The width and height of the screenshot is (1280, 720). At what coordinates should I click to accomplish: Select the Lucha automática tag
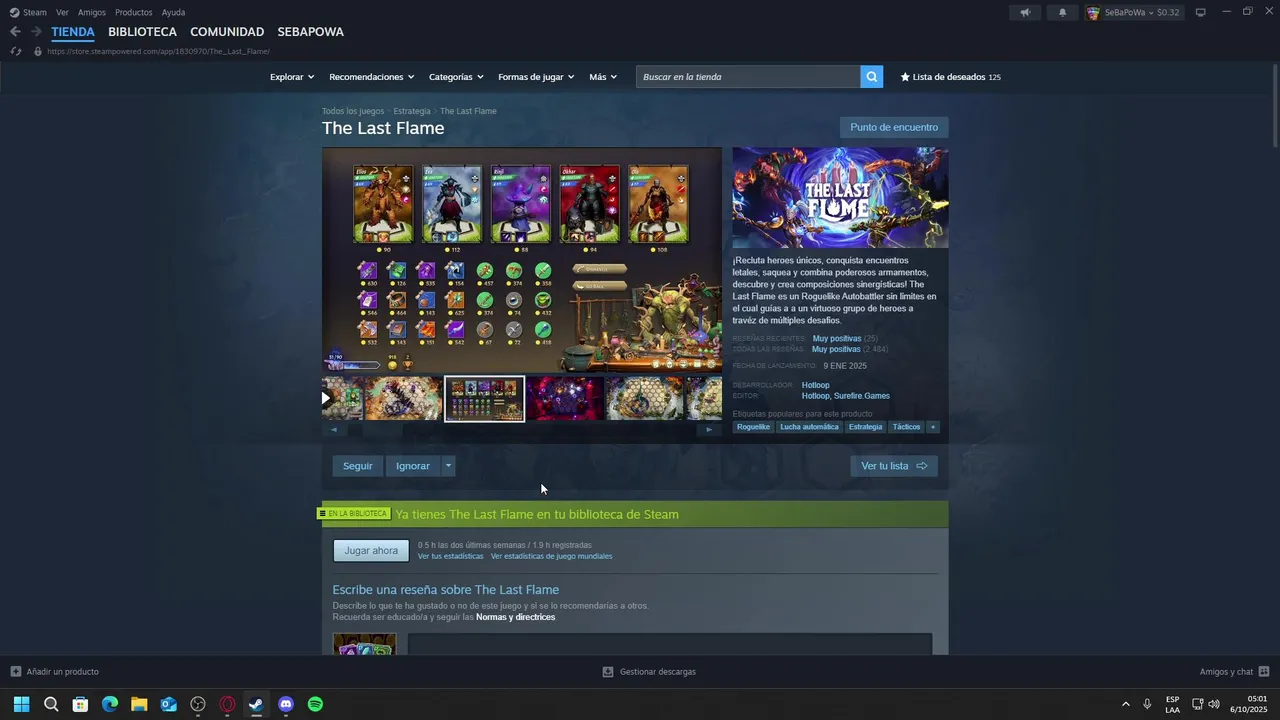pyautogui.click(x=809, y=427)
